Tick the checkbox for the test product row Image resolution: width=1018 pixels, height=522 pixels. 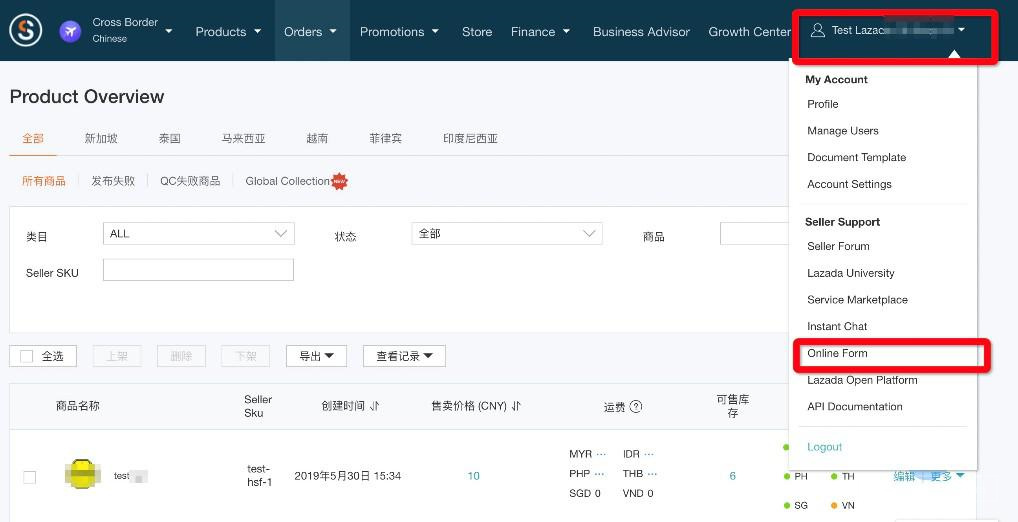tap(30, 477)
